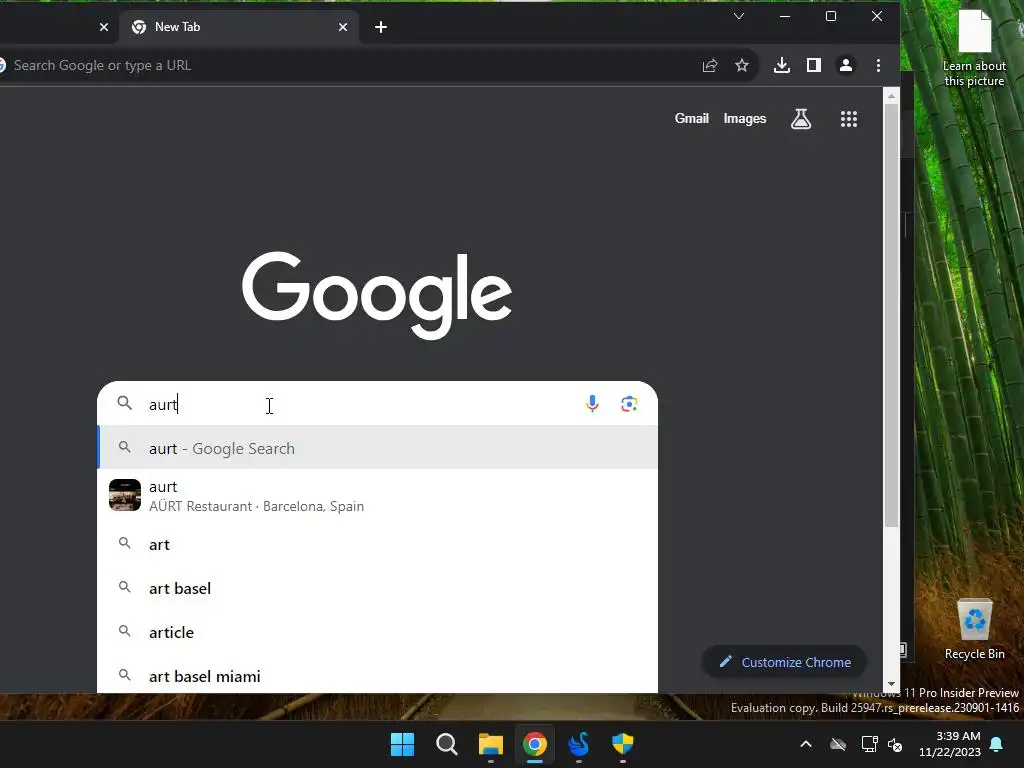Click the page vertical scrollbar thumb
Screen dimensions: 1024x768
pyautogui.click(x=891, y=315)
